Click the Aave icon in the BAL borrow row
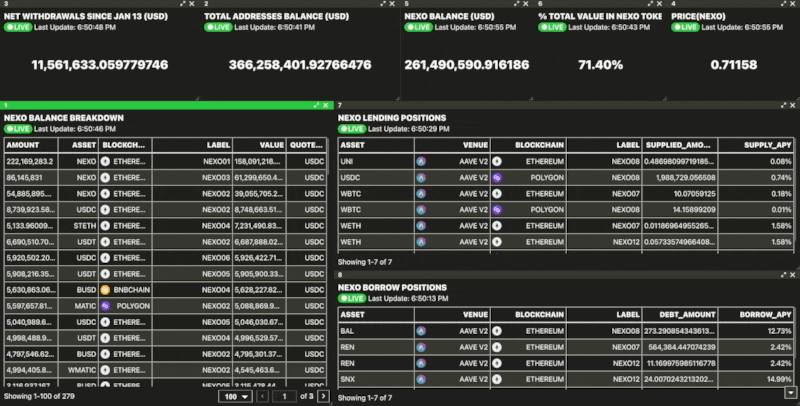The width and height of the screenshot is (800, 406). click(x=421, y=331)
